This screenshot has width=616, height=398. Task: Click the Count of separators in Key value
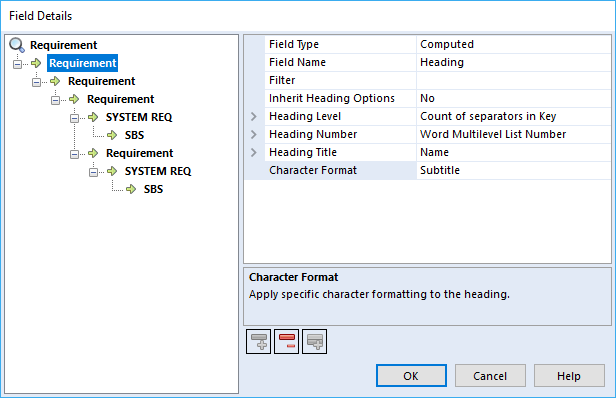point(513,117)
